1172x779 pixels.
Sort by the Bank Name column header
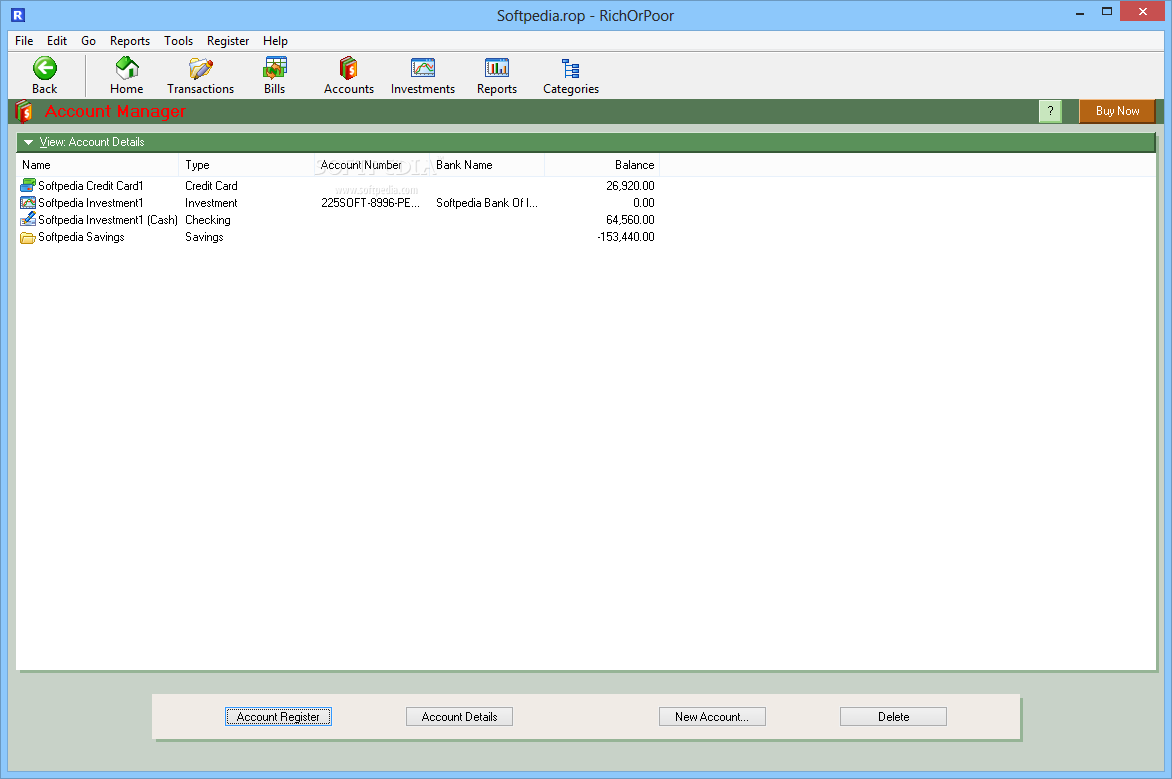click(x=487, y=165)
